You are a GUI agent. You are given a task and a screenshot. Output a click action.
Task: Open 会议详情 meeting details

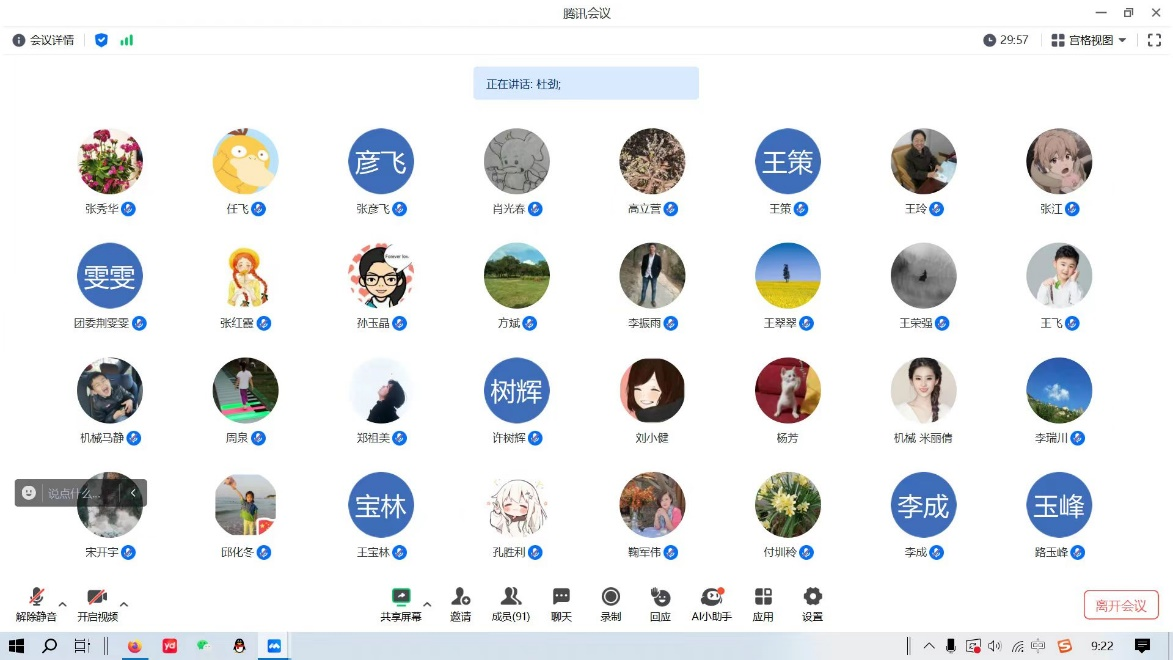[x=43, y=40]
